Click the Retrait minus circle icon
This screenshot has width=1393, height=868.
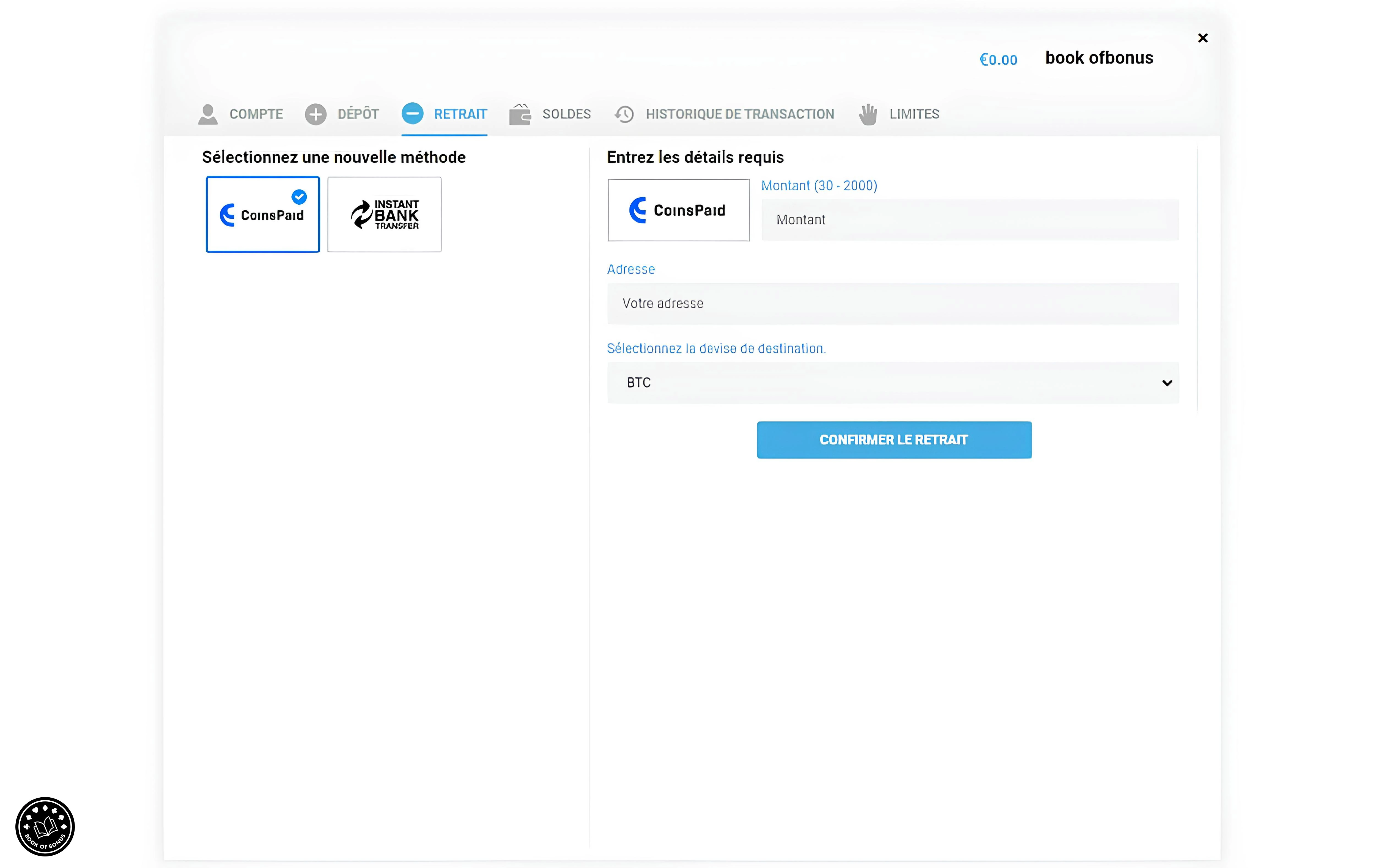pyautogui.click(x=412, y=114)
